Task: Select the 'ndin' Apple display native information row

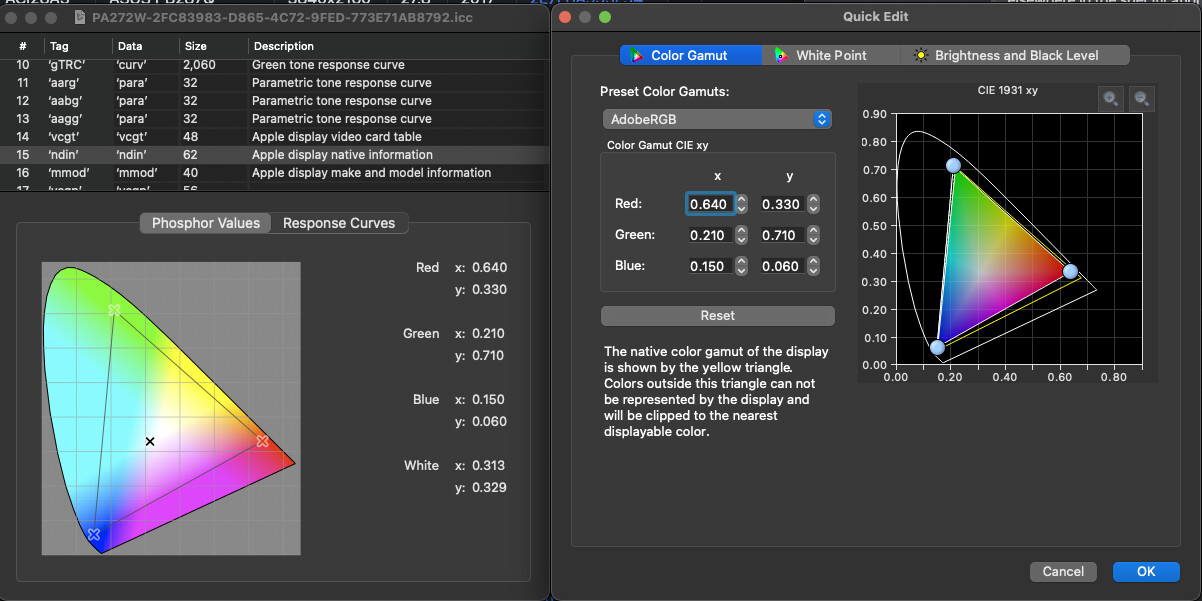Action: coord(275,155)
